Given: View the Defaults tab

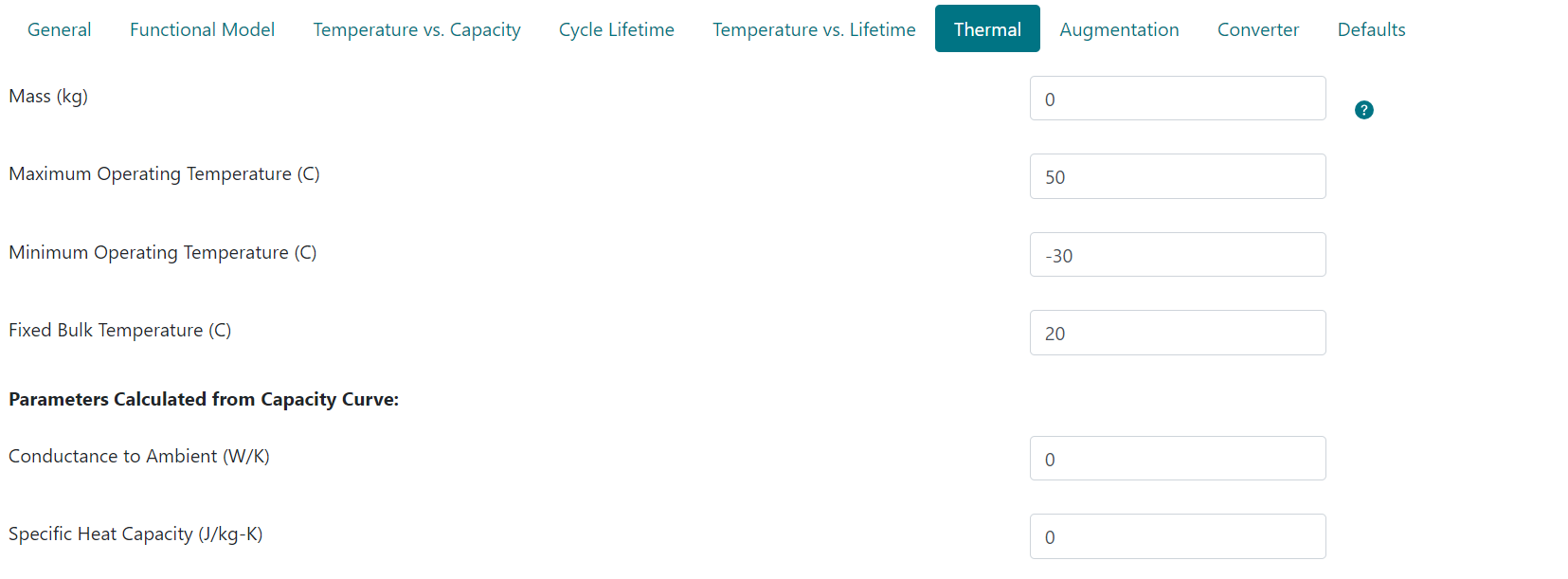Looking at the screenshot, I should pyautogui.click(x=1371, y=29).
